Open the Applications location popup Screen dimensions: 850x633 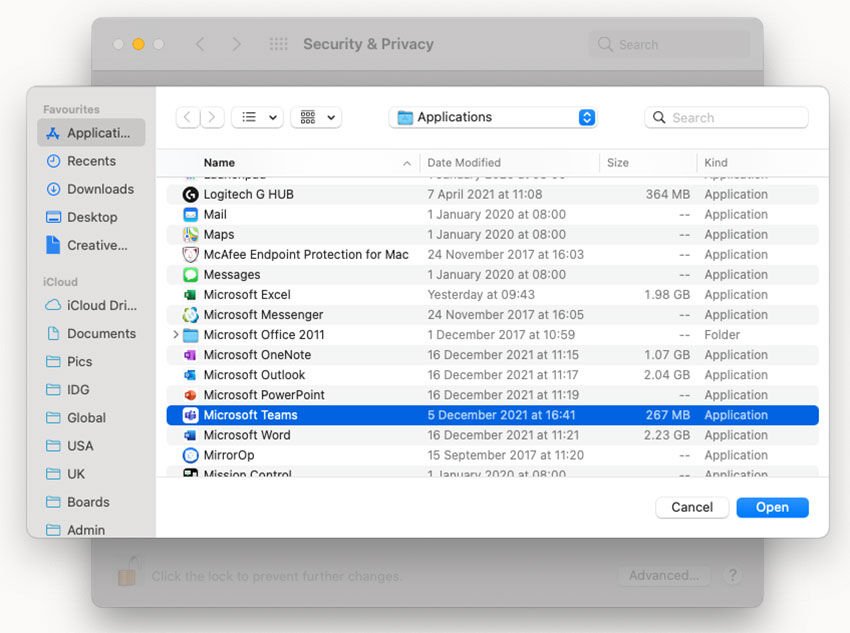[493, 117]
